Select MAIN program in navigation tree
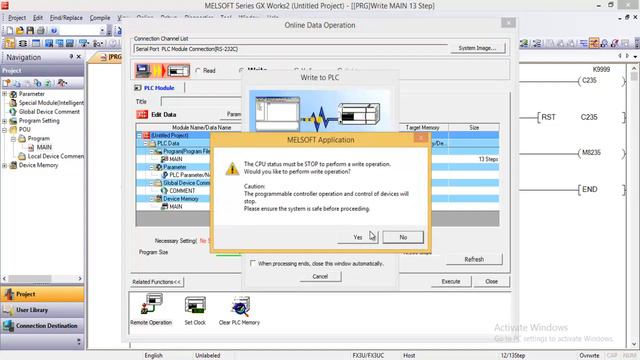The height and width of the screenshot is (360, 640). coord(44,147)
